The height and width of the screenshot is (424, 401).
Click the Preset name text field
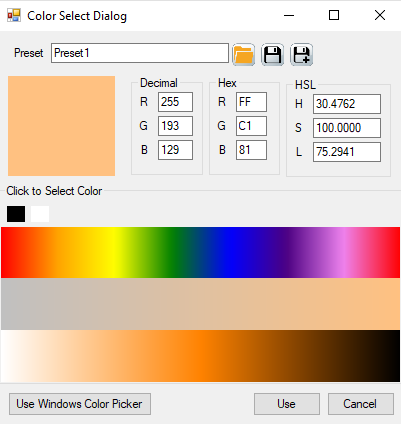[x=140, y=53]
